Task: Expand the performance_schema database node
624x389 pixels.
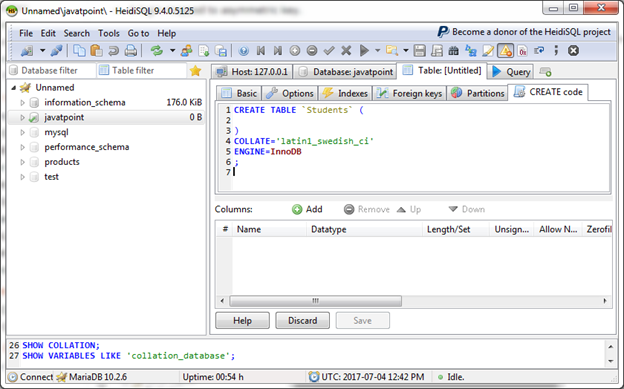Action: click(x=23, y=147)
